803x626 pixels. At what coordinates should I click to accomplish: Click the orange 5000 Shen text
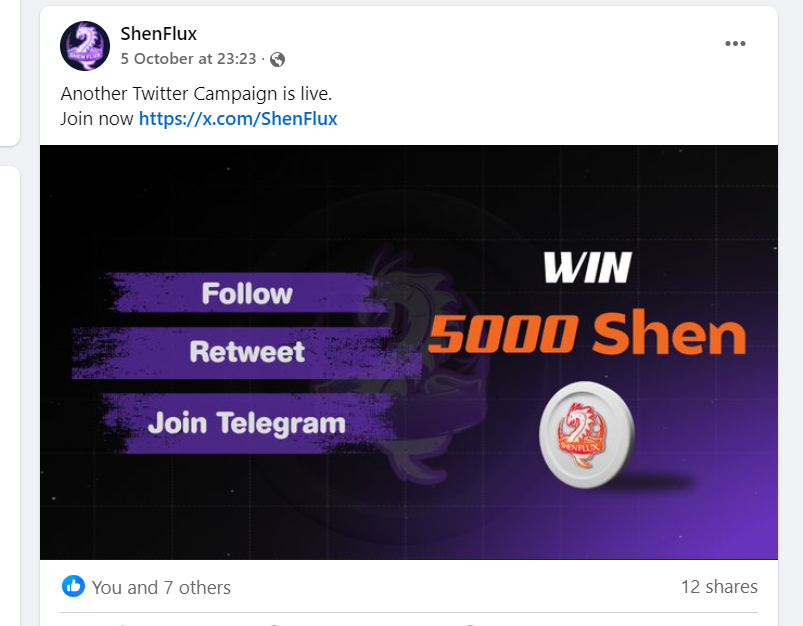tap(587, 333)
